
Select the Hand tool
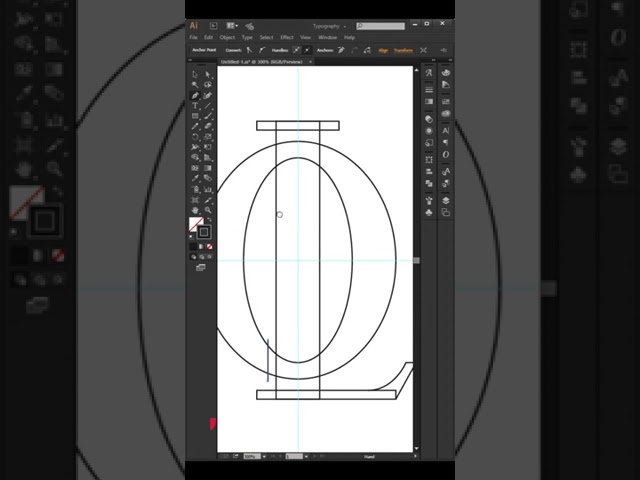195,210
